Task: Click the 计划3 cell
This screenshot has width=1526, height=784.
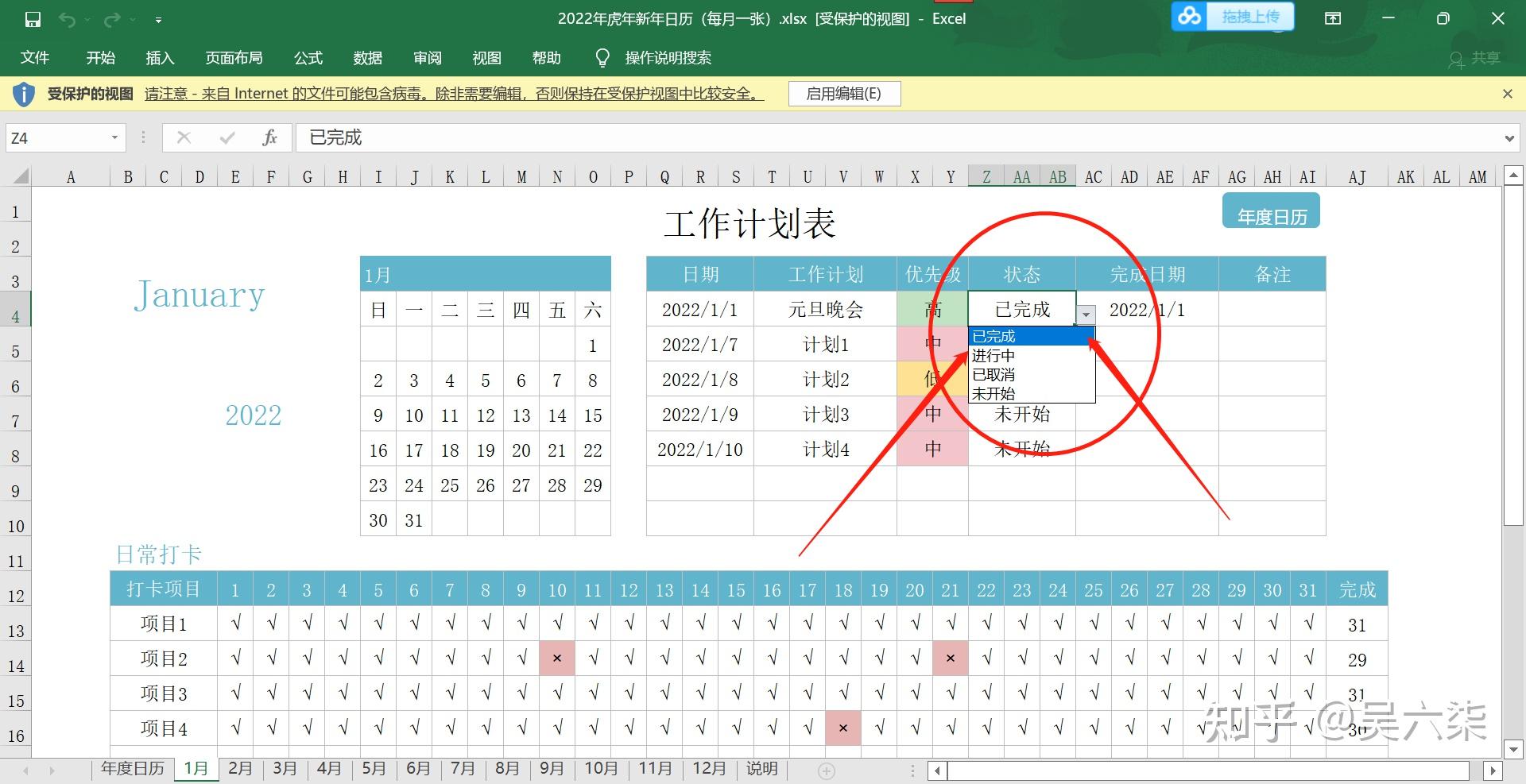Action: tap(825, 414)
